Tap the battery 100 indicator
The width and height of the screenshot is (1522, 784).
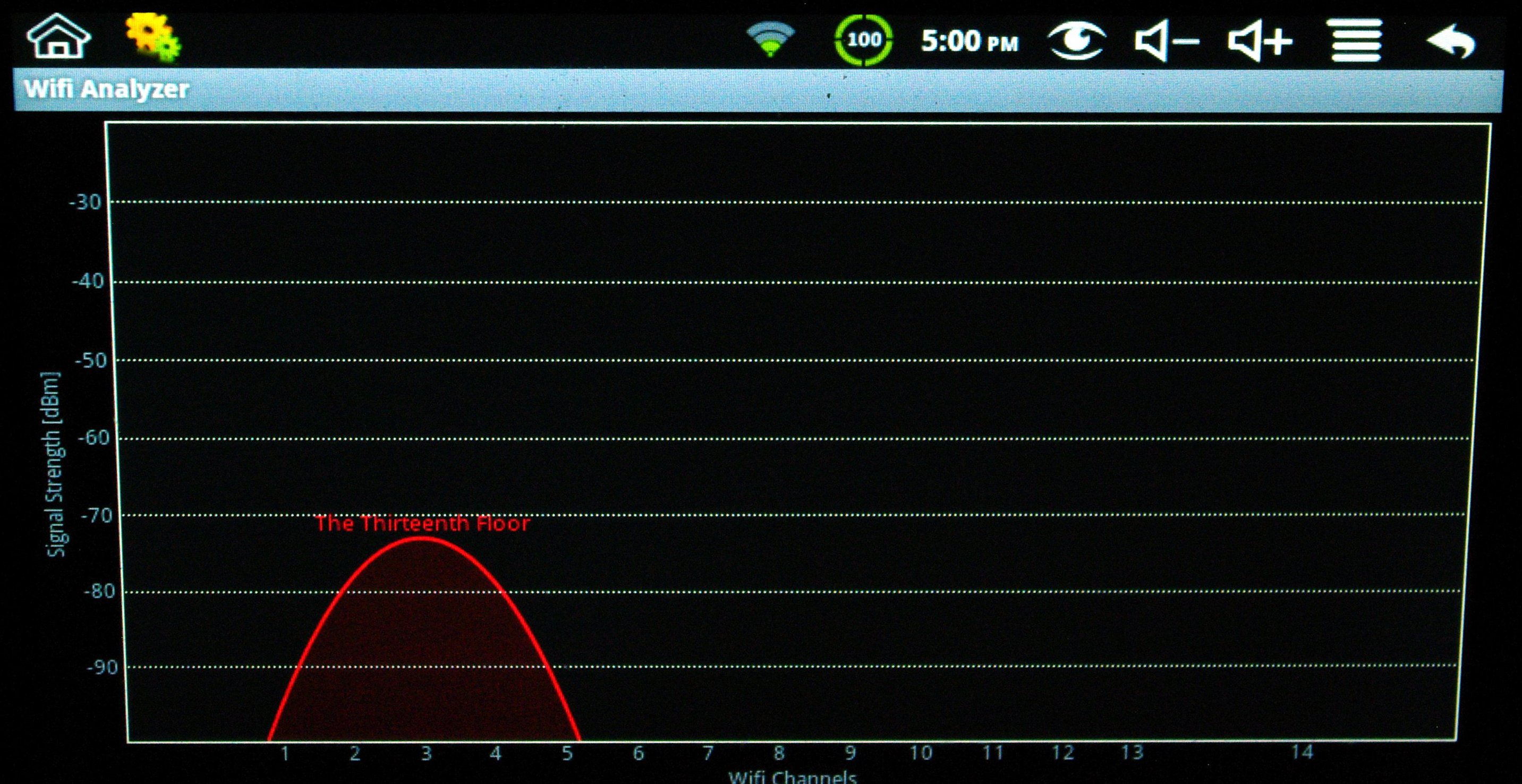tap(863, 40)
